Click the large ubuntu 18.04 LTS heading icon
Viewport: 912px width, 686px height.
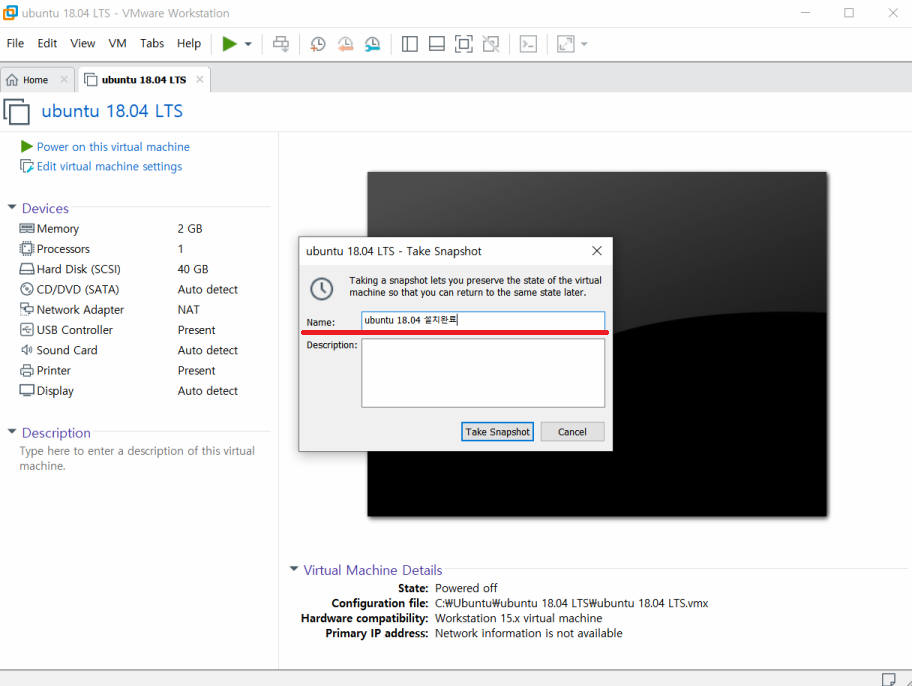[17, 111]
